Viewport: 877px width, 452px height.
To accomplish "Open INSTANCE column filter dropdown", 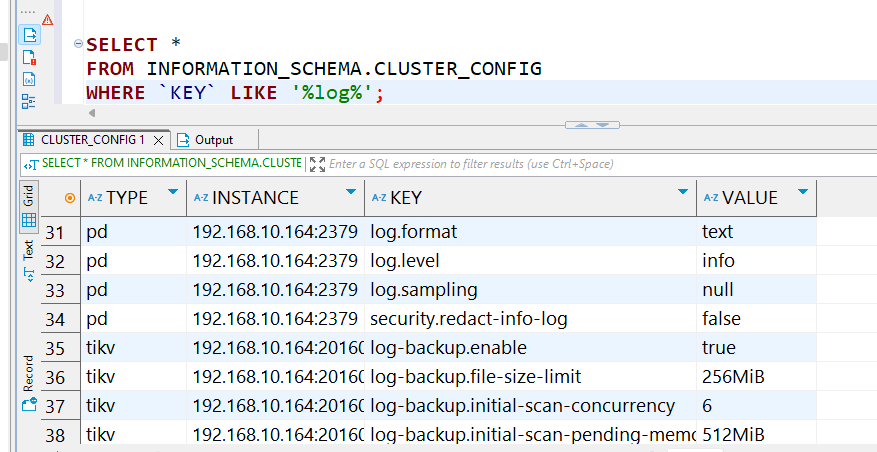I will [x=350, y=192].
